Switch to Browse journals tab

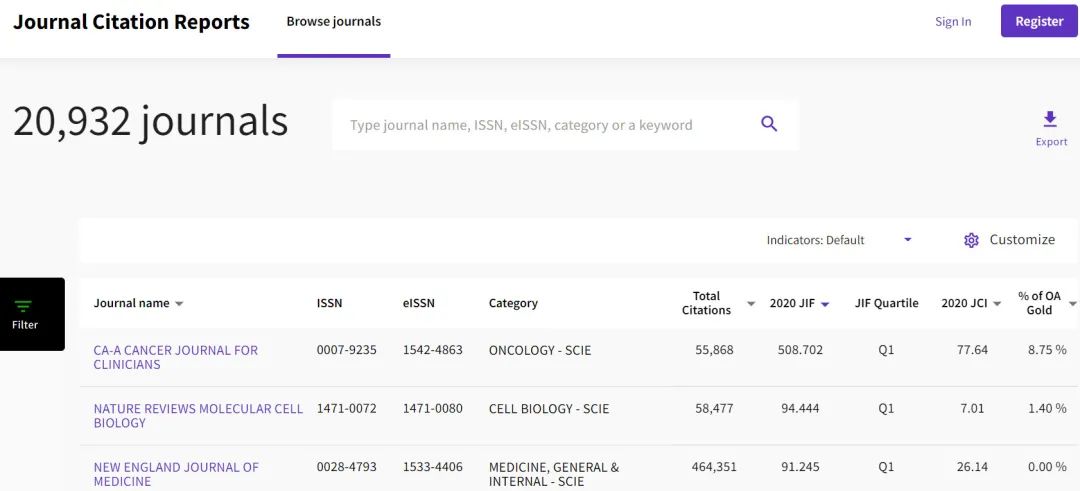[x=333, y=21]
